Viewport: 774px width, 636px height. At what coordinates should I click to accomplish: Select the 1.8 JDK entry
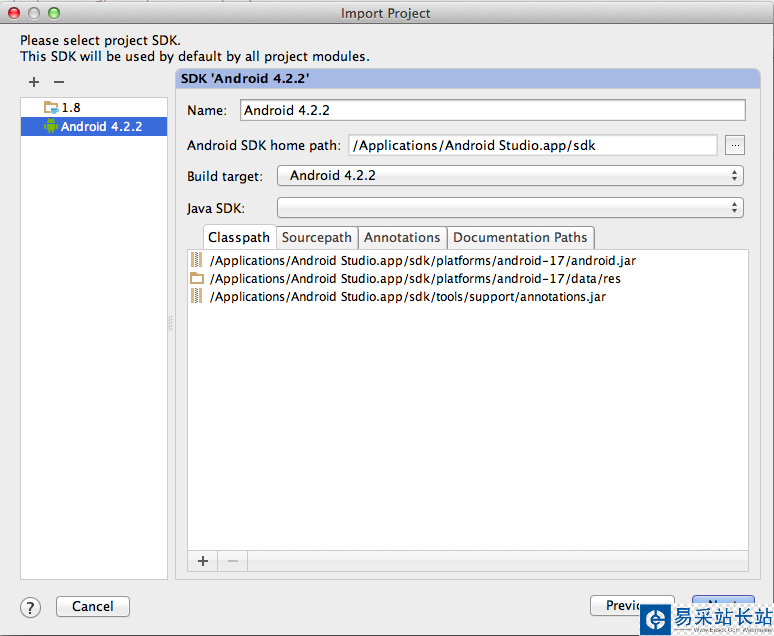pos(94,108)
